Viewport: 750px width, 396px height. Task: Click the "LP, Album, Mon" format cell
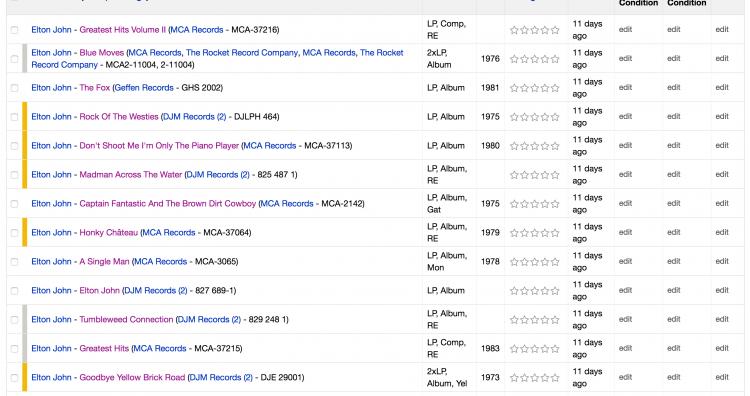click(447, 261)
